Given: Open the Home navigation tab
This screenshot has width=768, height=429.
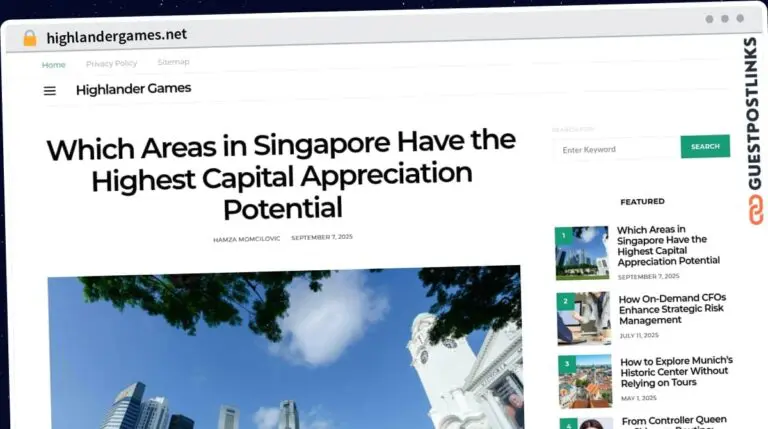Looking at the screenshot, I should [x=53, y=65].
